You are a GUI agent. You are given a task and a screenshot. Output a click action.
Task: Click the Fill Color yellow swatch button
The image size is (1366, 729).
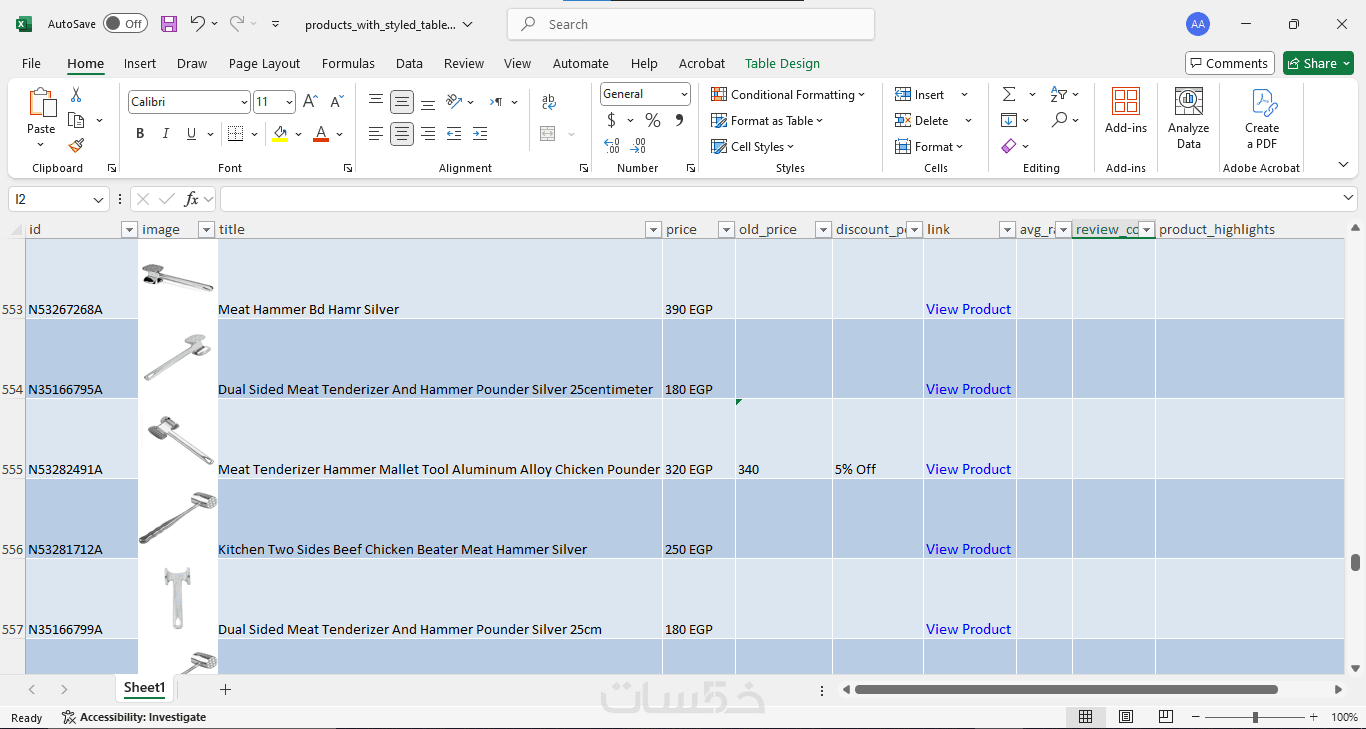coord(279,134)
